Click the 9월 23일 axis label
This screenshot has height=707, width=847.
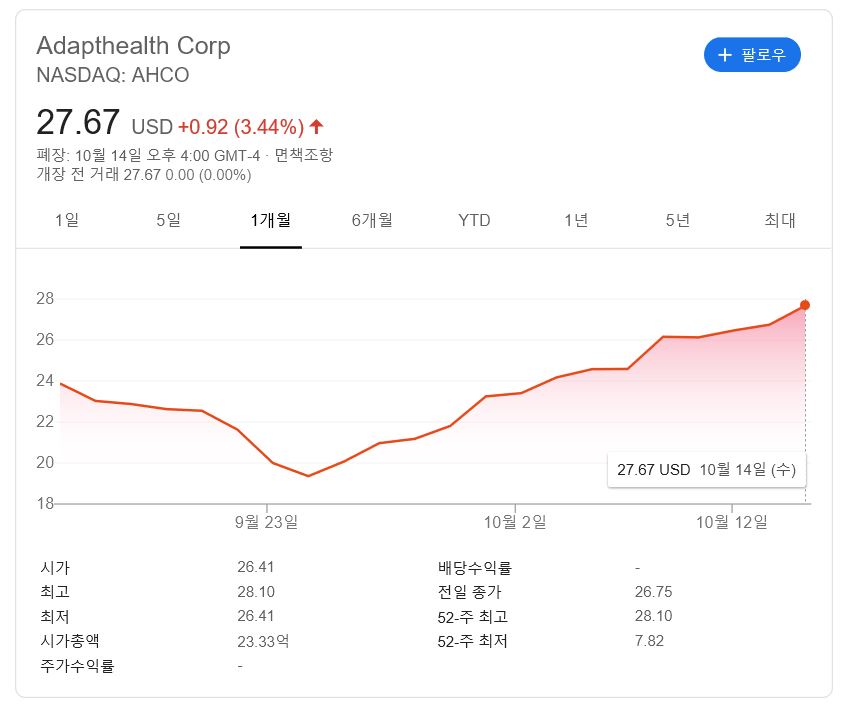(x=266, y=522)
